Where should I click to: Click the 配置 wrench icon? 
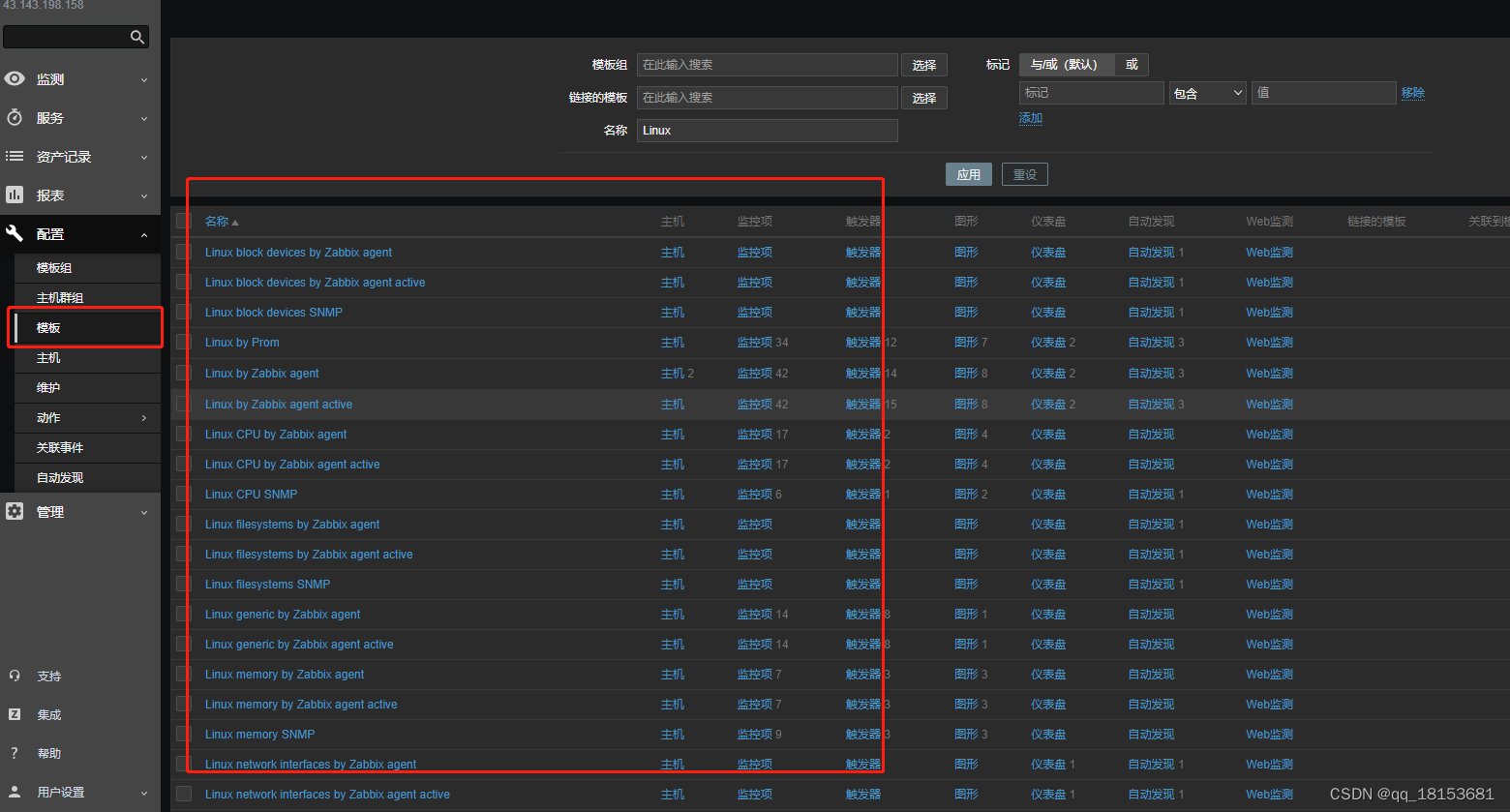15,233
